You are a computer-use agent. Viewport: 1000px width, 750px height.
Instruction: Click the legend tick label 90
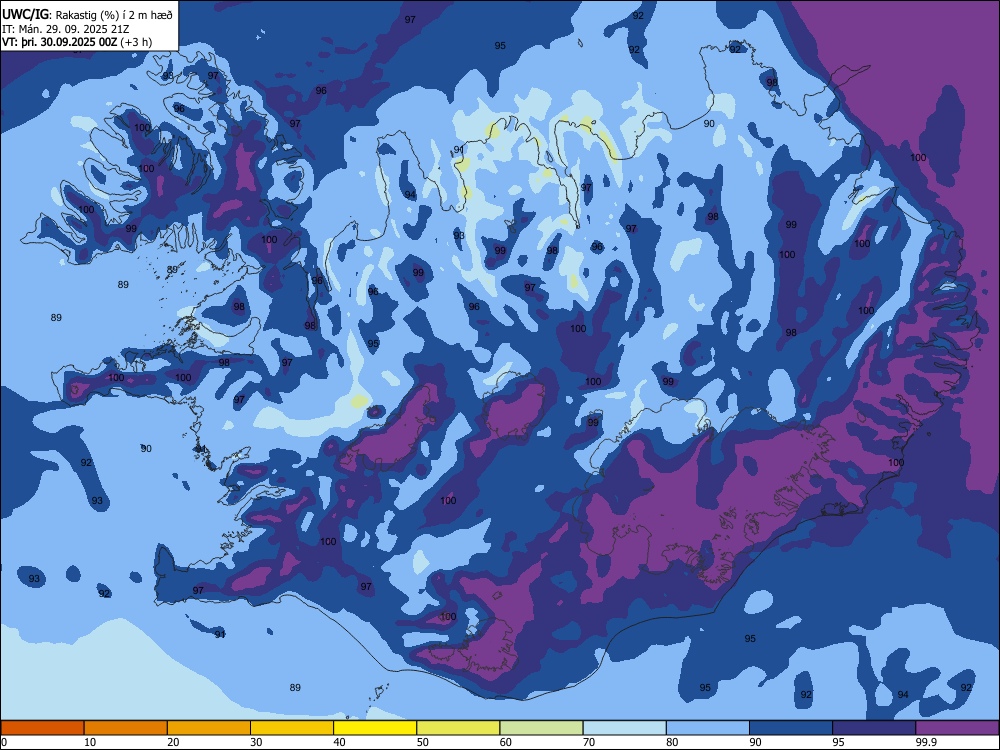[x=756, y=742]
